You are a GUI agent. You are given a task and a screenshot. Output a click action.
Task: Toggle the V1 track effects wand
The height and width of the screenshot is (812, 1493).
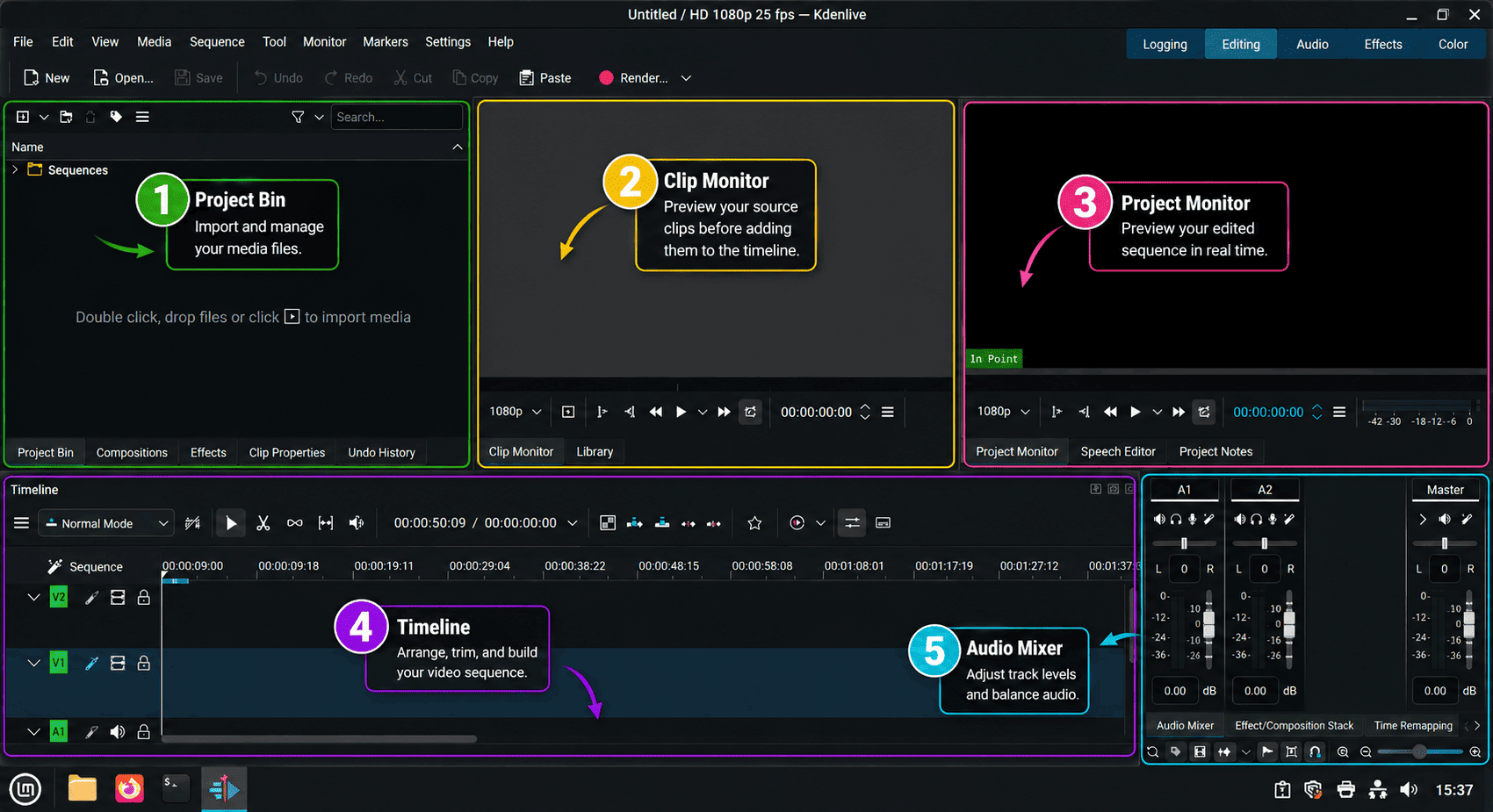pyautogui.click(x=91, y=663)
